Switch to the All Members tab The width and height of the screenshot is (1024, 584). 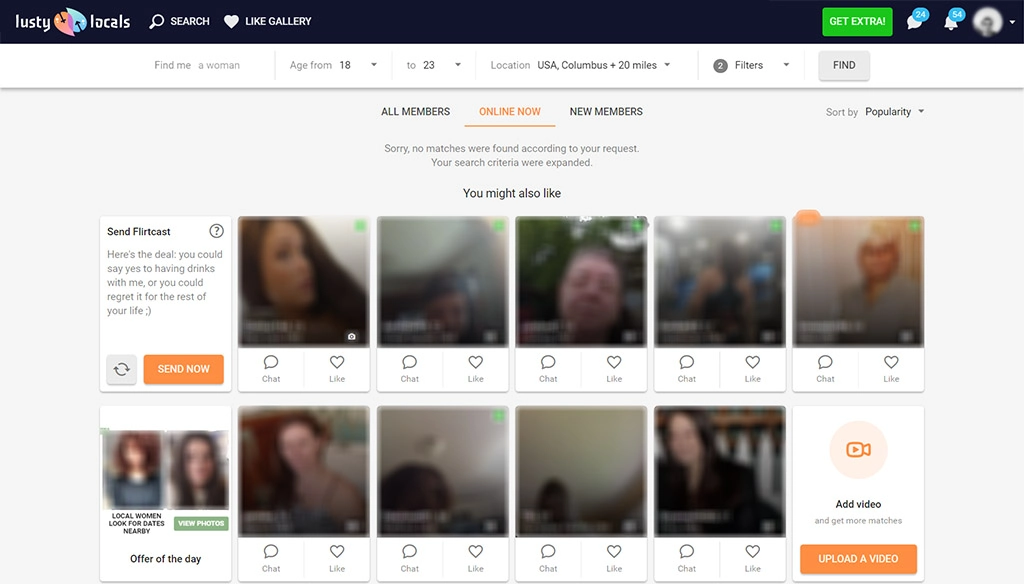point(415,112)
